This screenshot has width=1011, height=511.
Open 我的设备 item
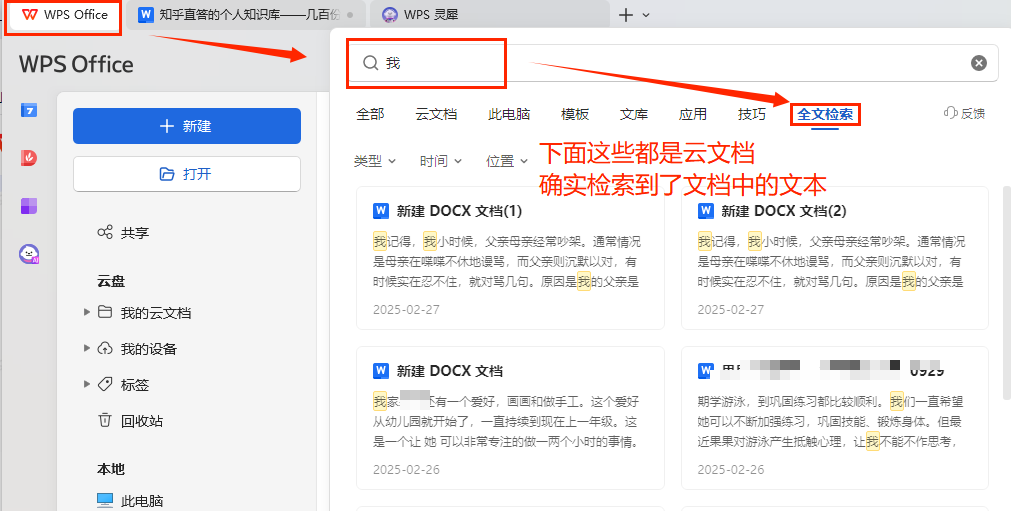tap(148, 349)
